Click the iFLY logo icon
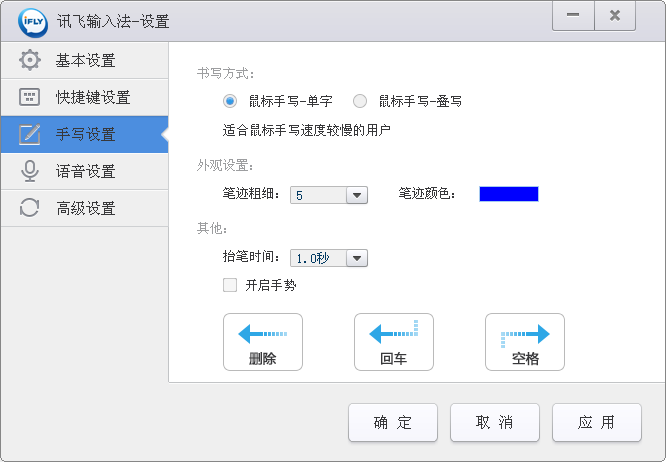This screenshot has width=666, height=462. (22, 20)
